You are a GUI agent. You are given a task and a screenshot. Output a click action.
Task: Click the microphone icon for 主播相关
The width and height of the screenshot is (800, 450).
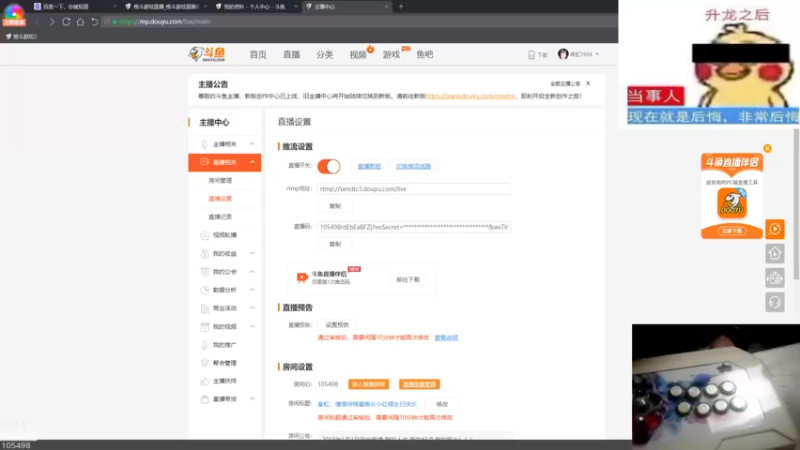click(x=205, y=144)
